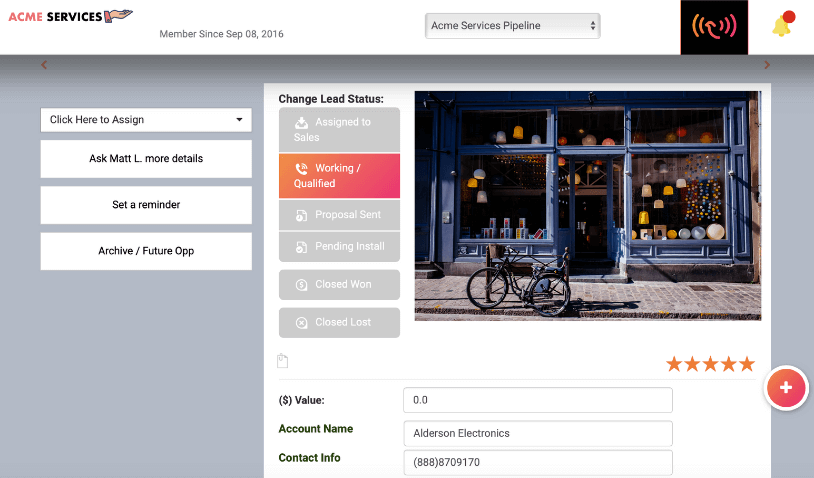Click Ask Matt L. more details button
814x478 pixels.
[x=146, y=159]
